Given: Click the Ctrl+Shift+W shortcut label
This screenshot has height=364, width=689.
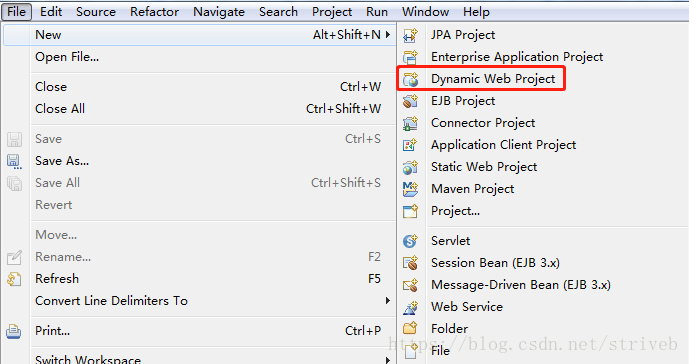Looking at the screenshot, I should point(344,109).
